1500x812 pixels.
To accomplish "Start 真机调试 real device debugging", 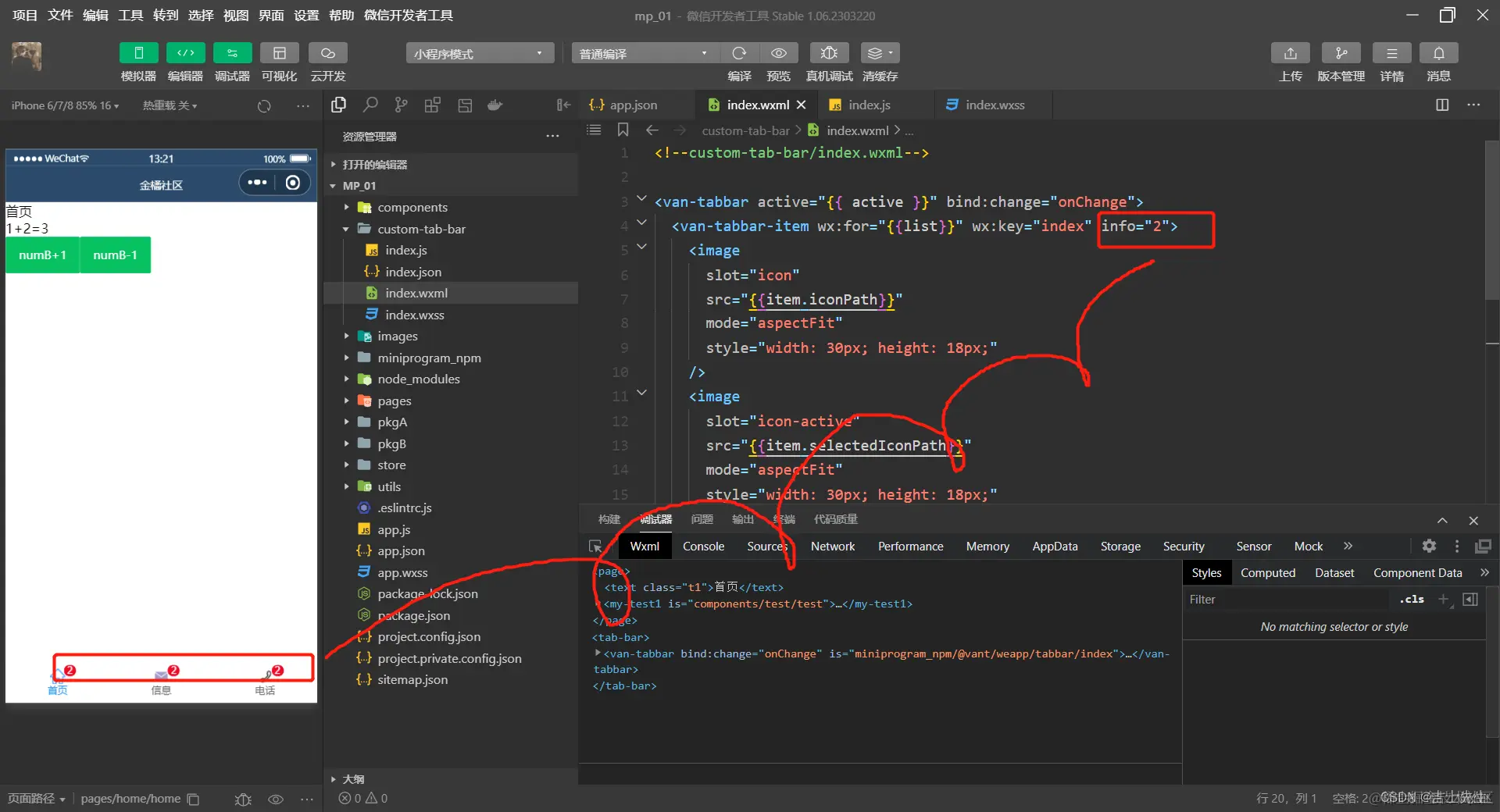I will pyautogui.click(x=829, y=53).
